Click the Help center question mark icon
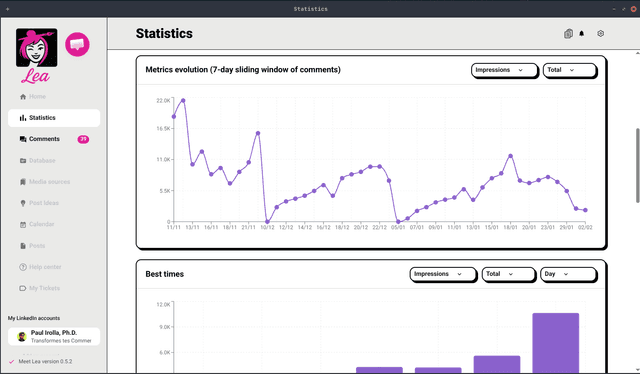The width and height of the screenshot is (640, 374). coord(23,267)
